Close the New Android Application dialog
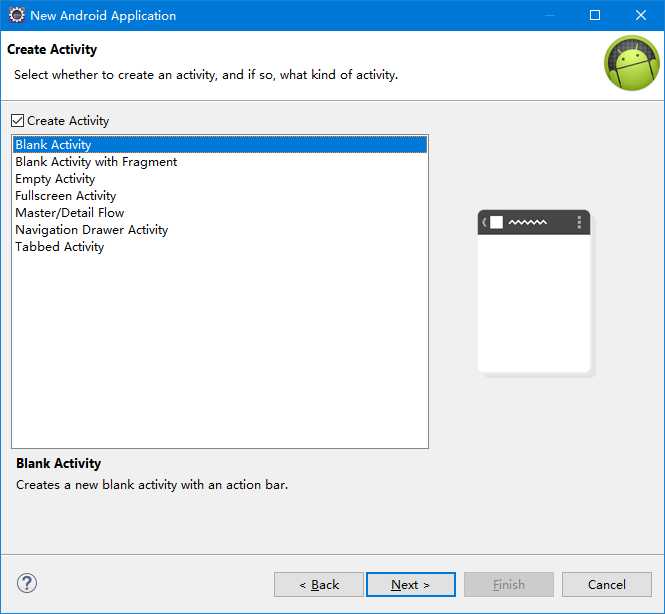Viewport: 665px width, 614px height. pyautogui.click(x=640, y=15)
